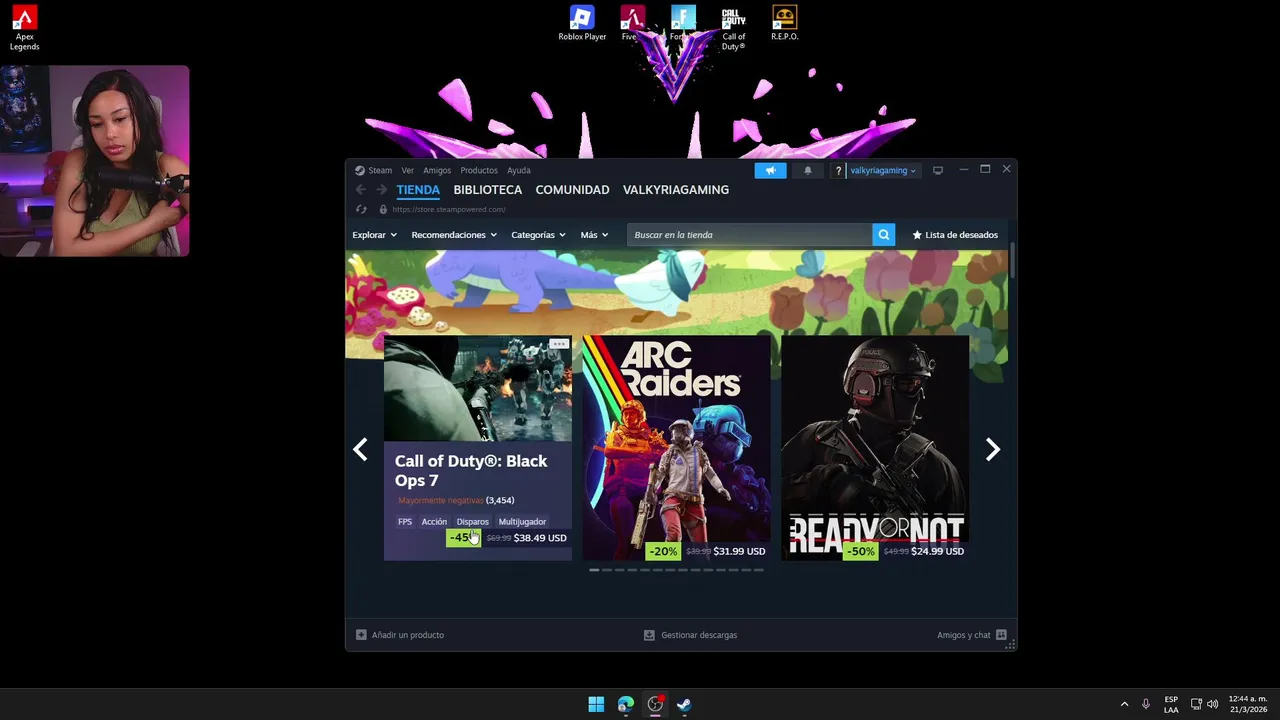Switch Steam to Big Picture mode icon
The image size is (1280, 720).
tap(938, 170)
